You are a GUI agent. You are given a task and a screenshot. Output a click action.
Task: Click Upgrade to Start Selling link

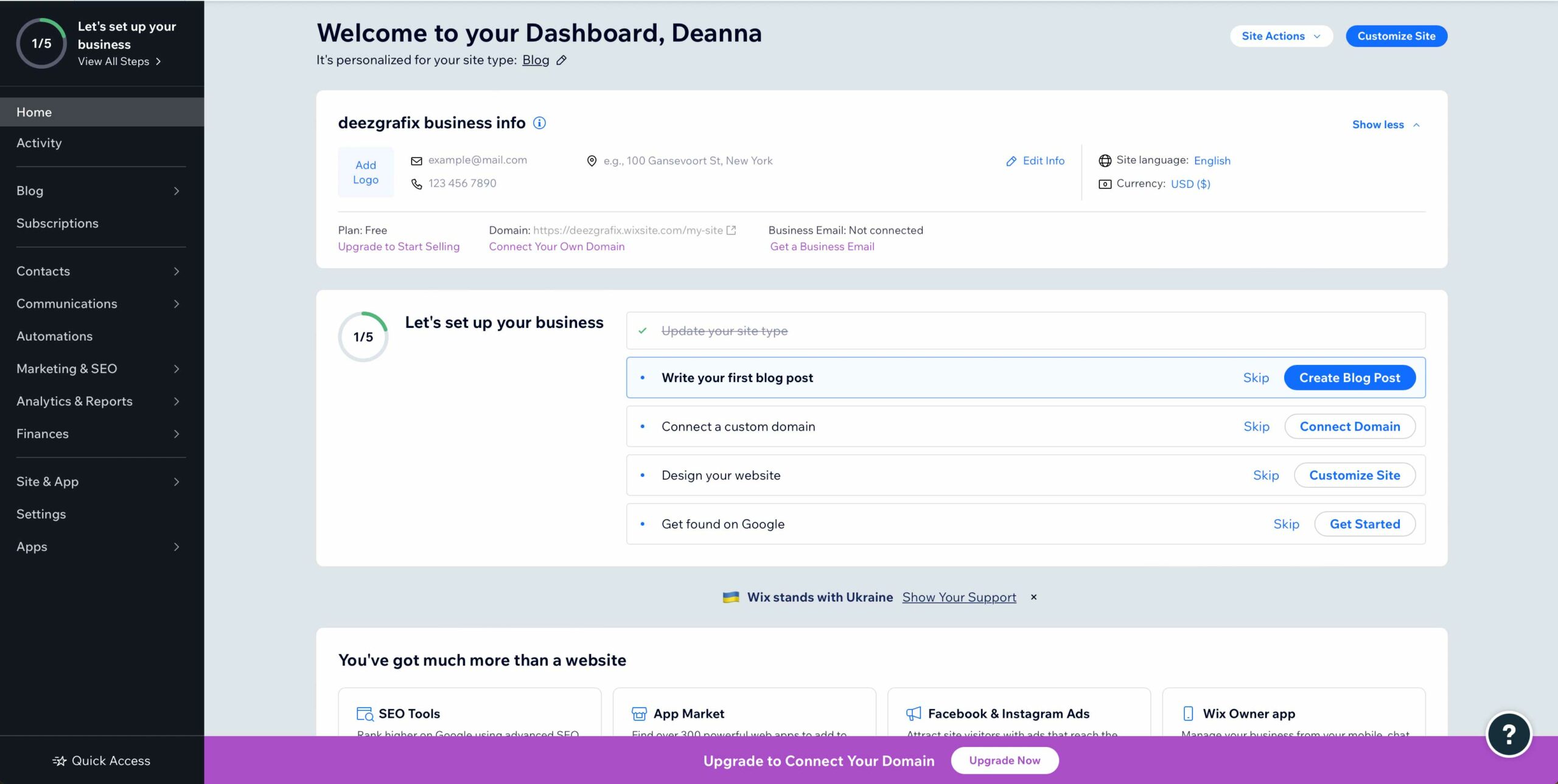[x=398, y=246]
